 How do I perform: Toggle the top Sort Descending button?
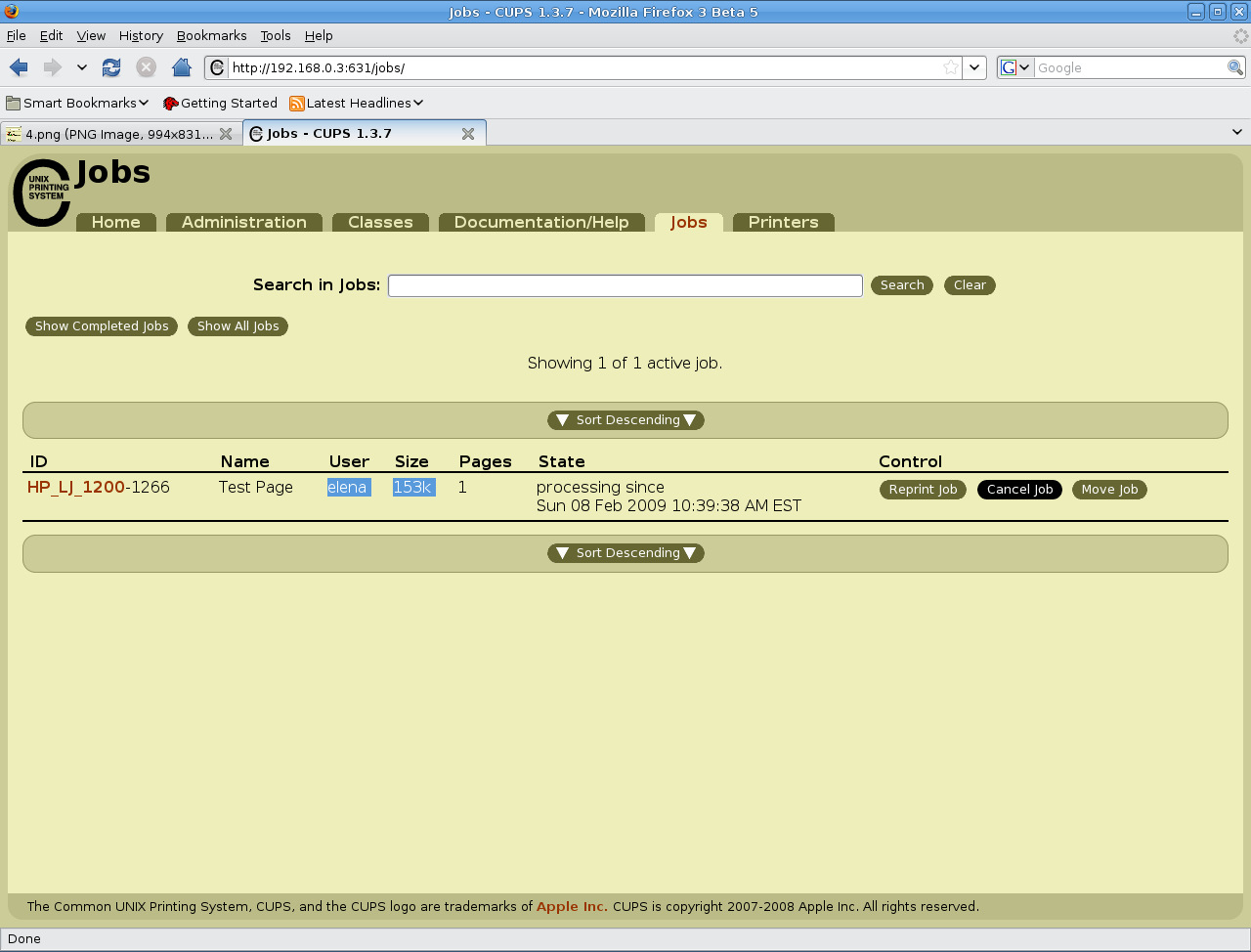625,420
